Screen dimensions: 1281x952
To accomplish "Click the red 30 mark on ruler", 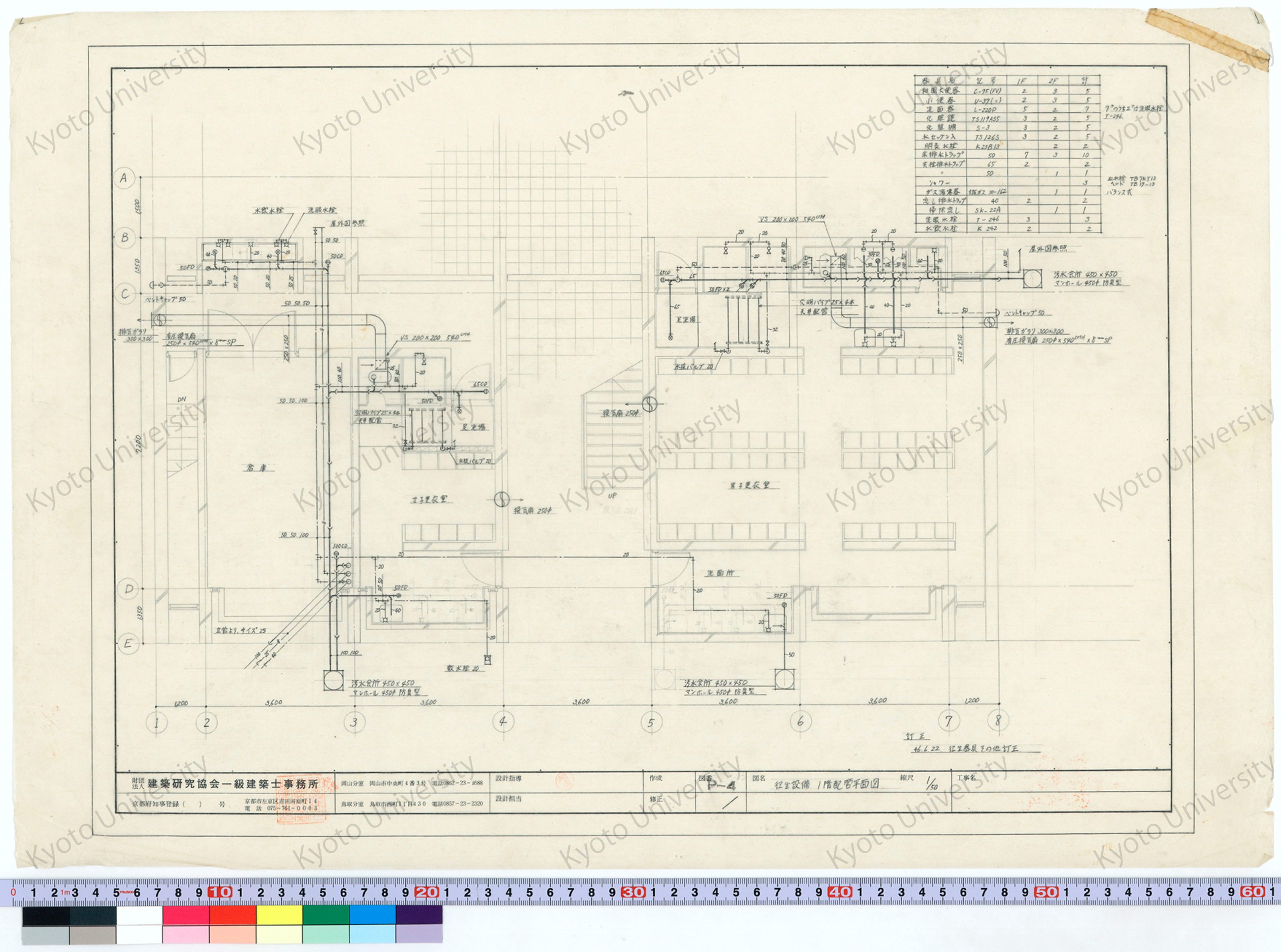I will [x=633, y=892].
